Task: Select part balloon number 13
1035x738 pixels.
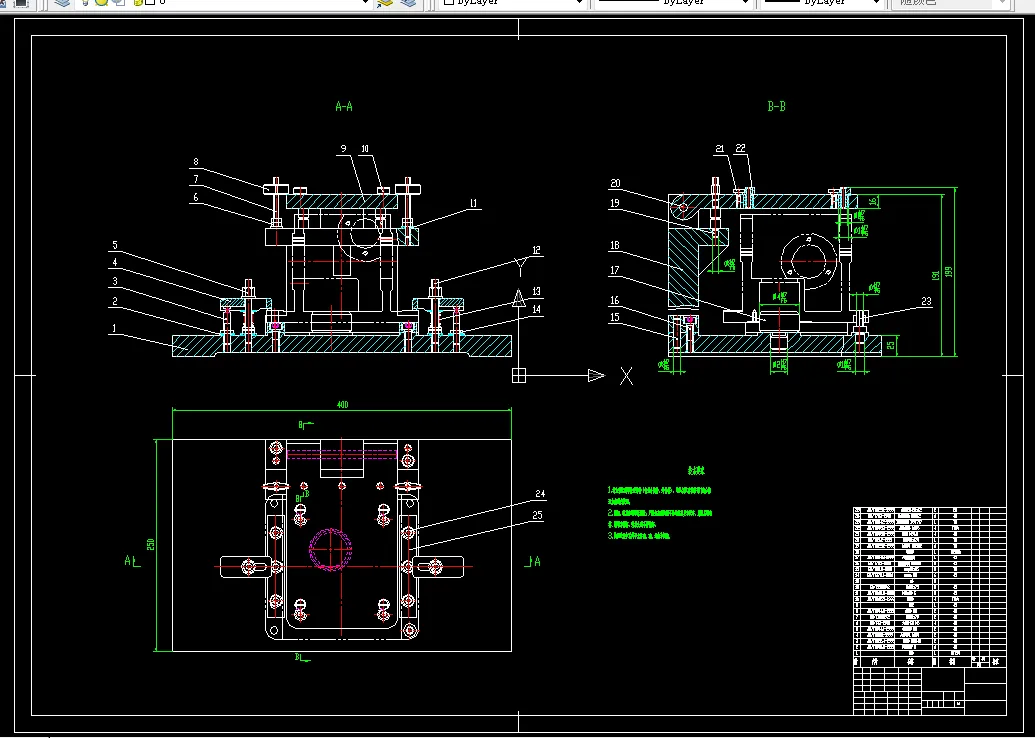Action: click(536, 291)
